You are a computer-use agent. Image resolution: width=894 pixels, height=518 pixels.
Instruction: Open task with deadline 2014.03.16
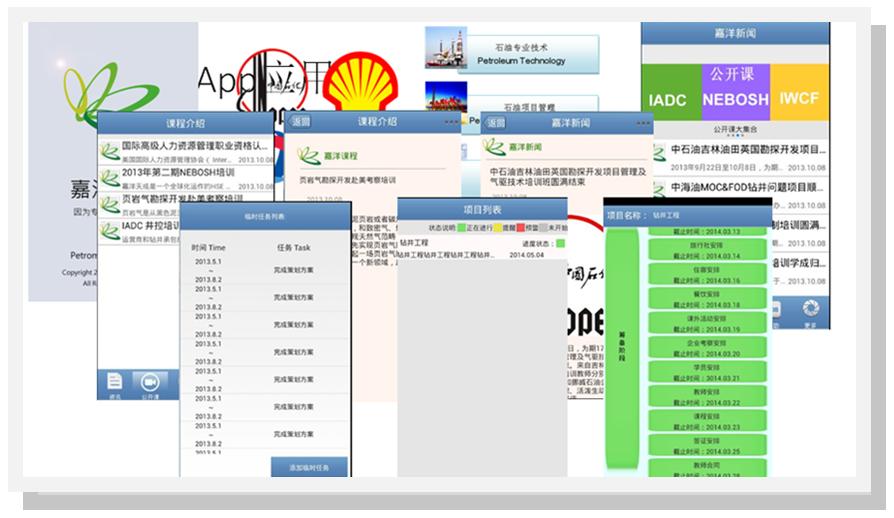(708, 275)
